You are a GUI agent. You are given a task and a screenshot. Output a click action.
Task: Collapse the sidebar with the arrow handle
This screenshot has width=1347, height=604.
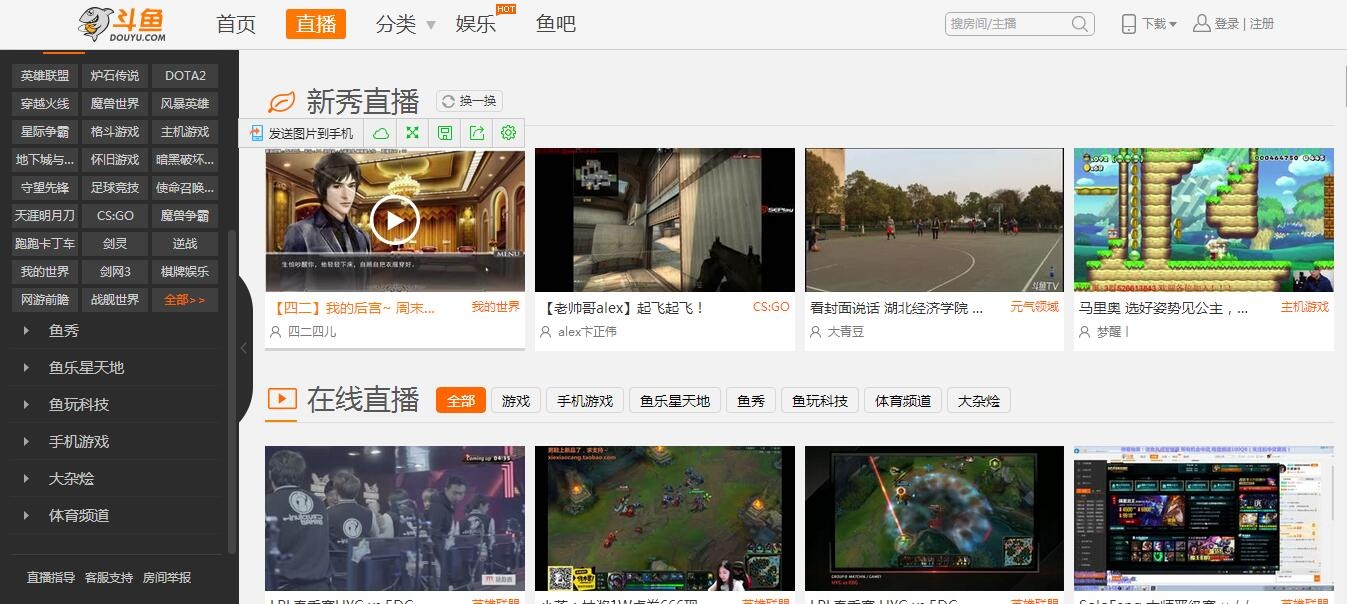[x=243, y=348]
